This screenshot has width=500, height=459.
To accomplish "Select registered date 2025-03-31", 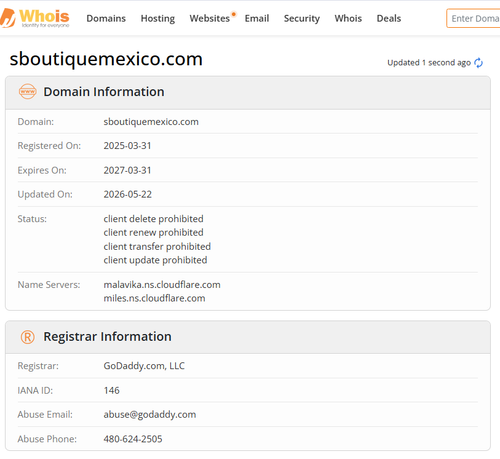I will (x=127, y=146).
